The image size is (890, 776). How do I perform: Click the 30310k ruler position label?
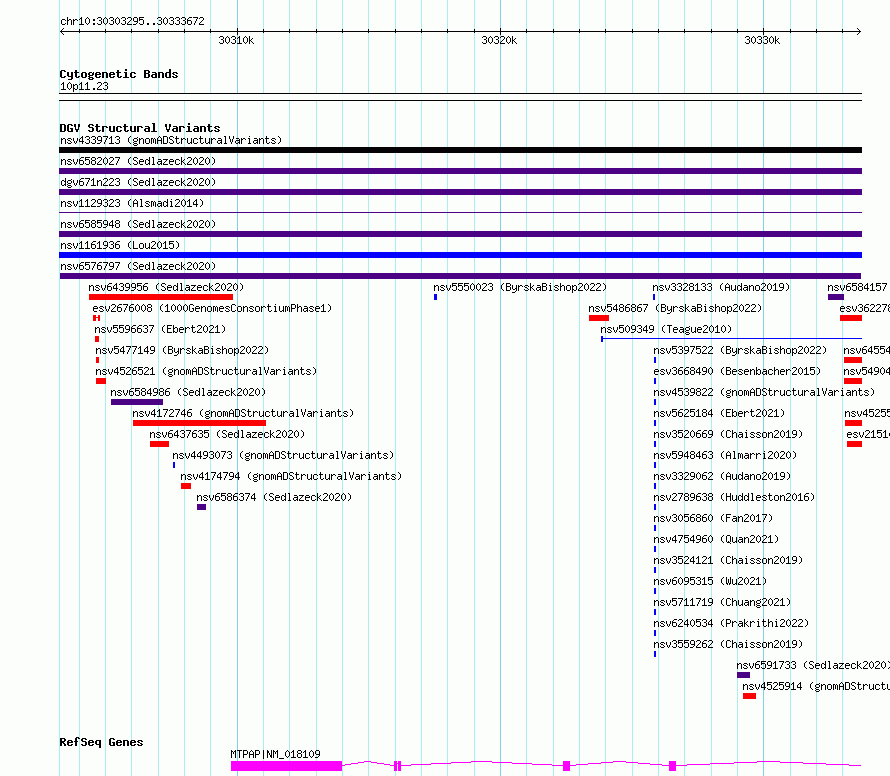click(x=236, y=40)
